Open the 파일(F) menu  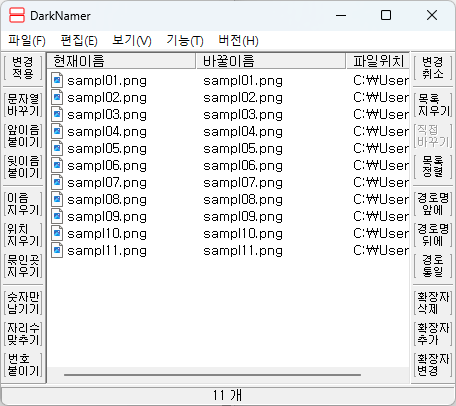(x=27, y=41)
